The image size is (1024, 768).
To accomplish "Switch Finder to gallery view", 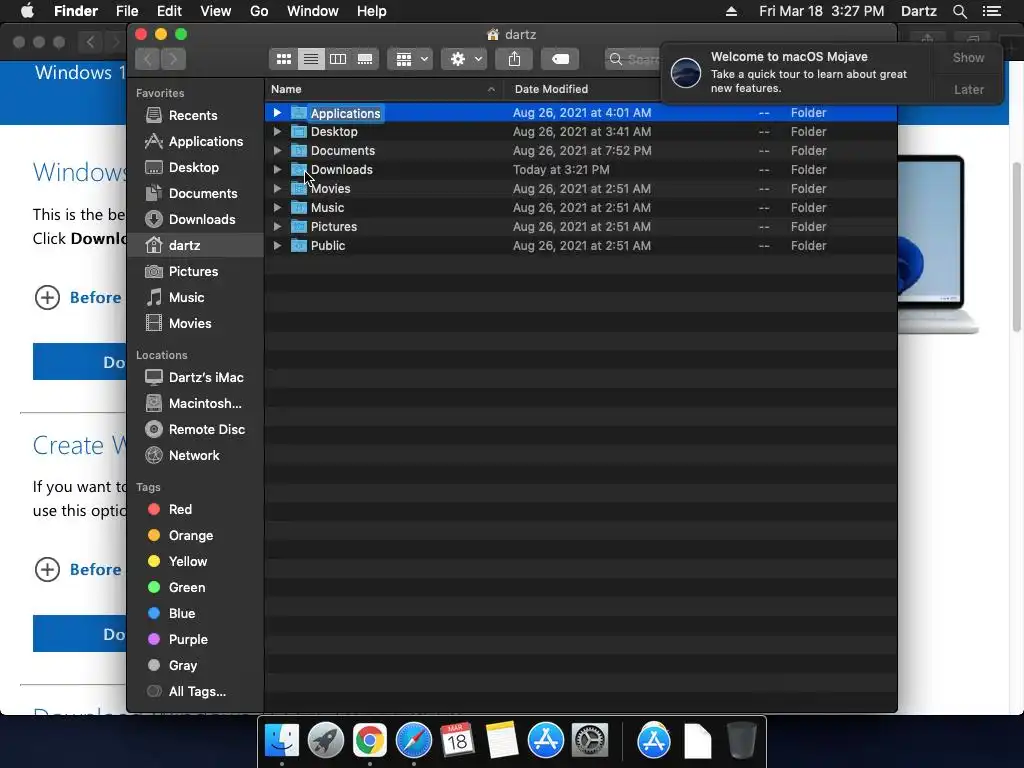I will 365,59.
